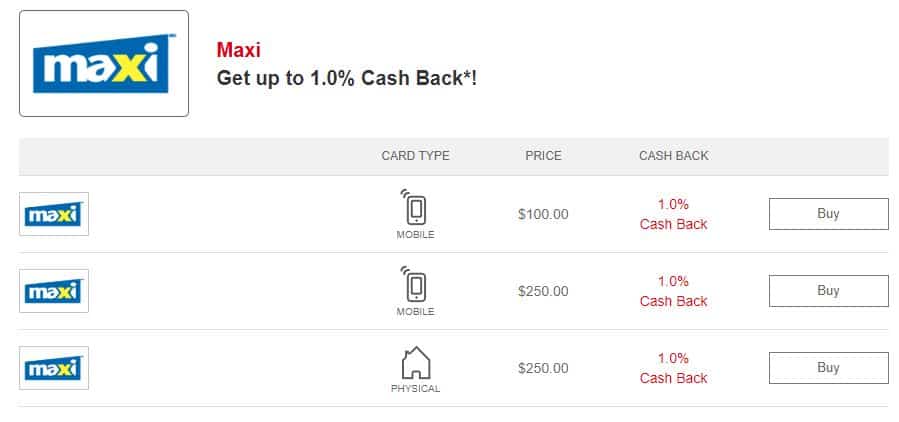Click the $250.00 price in physical row
The height and width of the screenshot is (422, 899).
point(543,368)
